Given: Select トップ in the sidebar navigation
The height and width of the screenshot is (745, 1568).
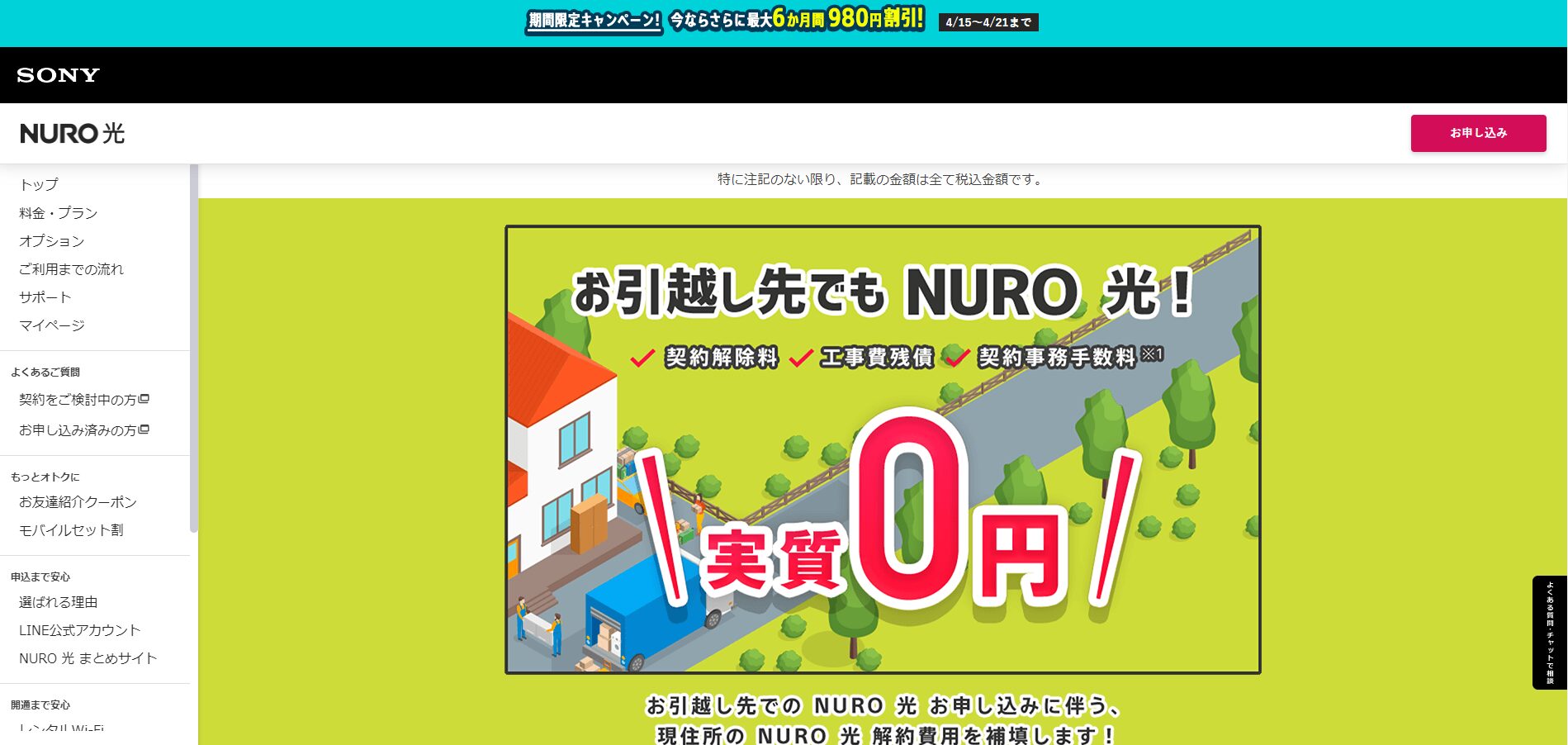Looking at the screenshot, I should pyautogui.click(x=38, y=184).
